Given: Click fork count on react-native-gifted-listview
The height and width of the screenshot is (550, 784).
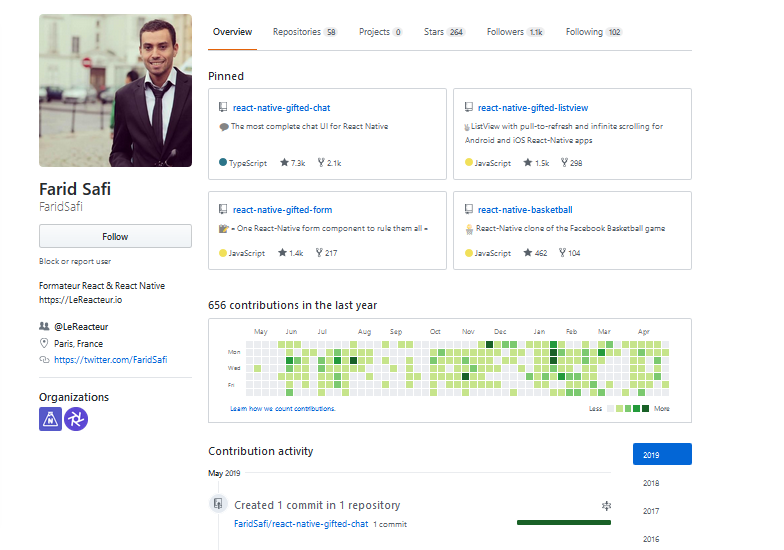Looking at the screenshot, I should point(571,163).
